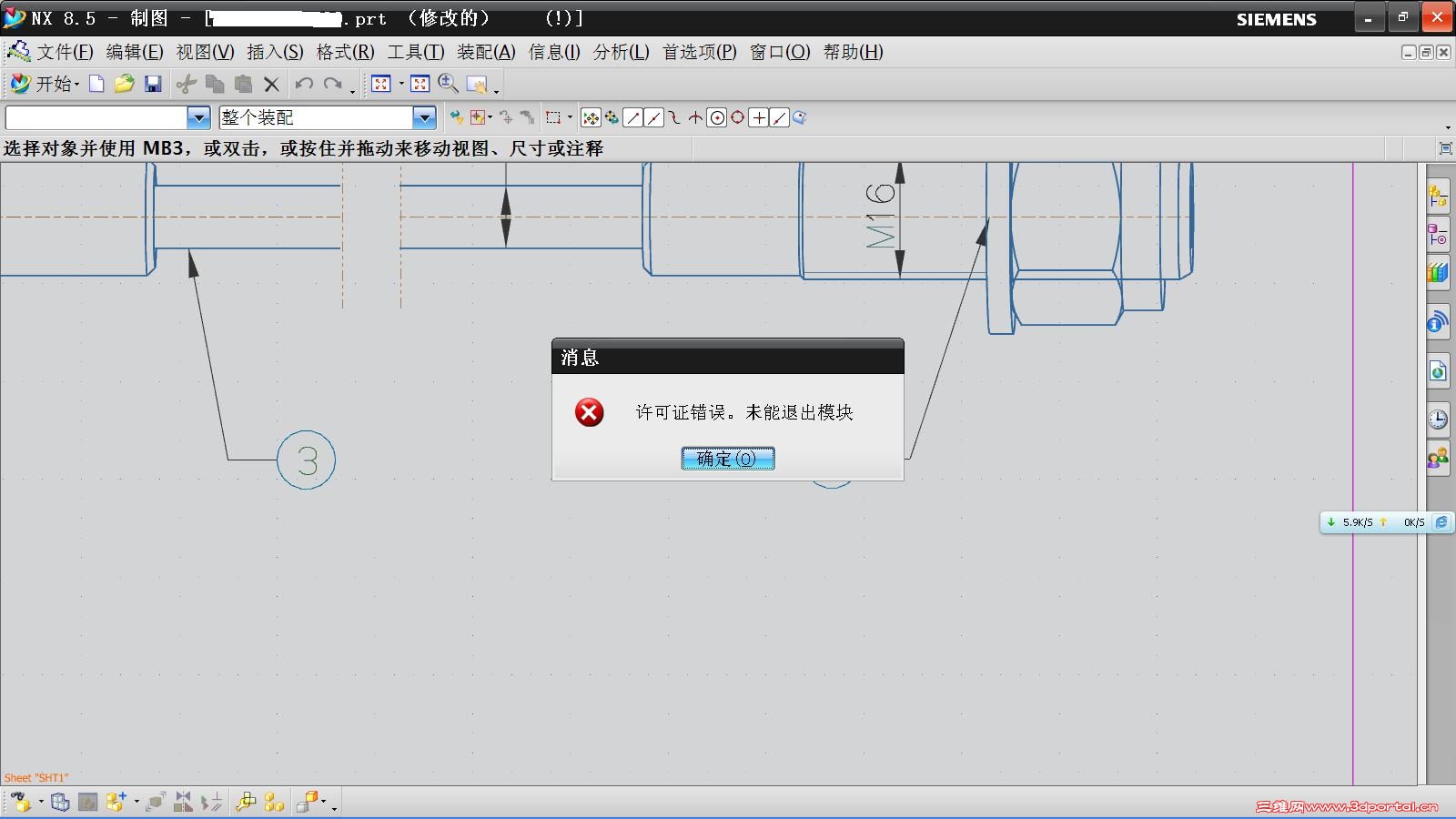Click the second fit-to-selection view icon

pos(420,85)
